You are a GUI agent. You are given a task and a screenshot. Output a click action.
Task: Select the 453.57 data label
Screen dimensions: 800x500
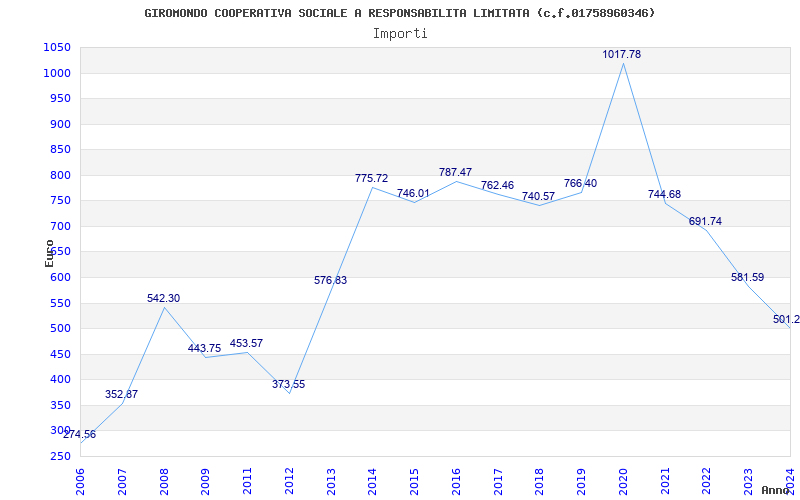point(246,343)
